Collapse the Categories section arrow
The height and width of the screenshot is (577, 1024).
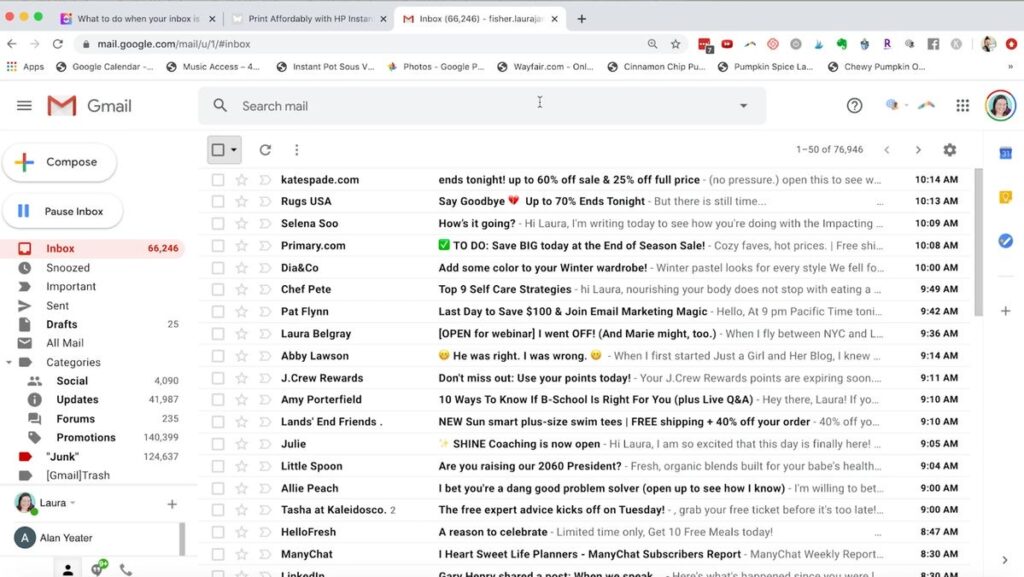8,362
